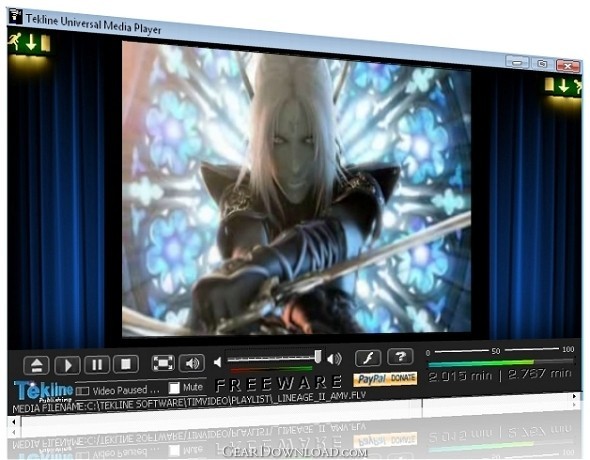The image size is (590, 460).
Task: Click the media filename path text
Action: (189, 402)
